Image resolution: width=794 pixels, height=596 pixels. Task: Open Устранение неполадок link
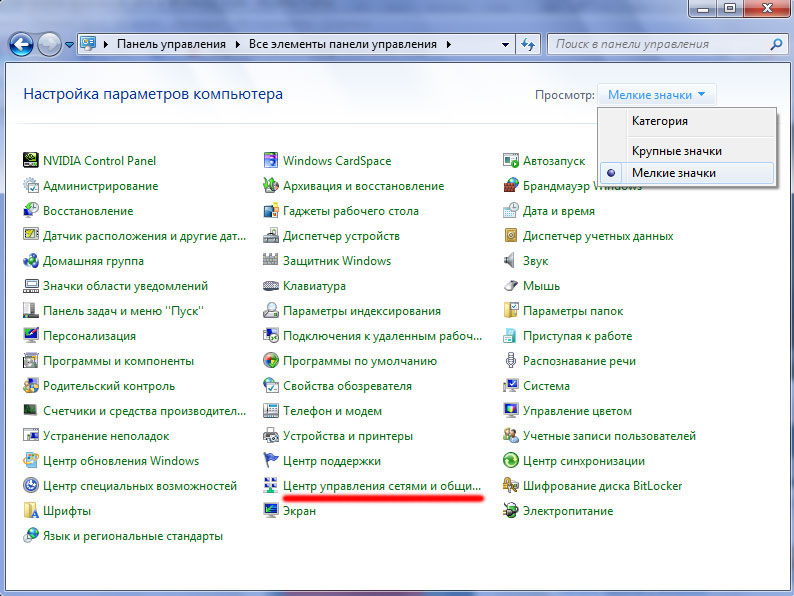[106, 436]
